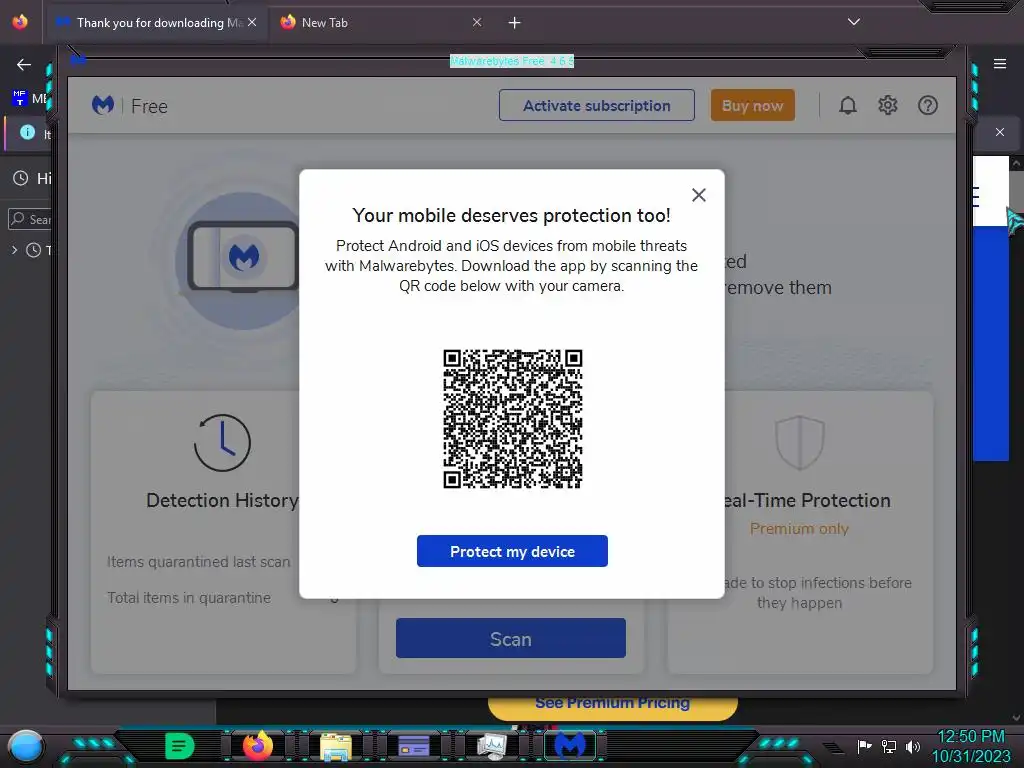
Task: Open Malwarebytes notifications bell
Action: click(848, 105)
